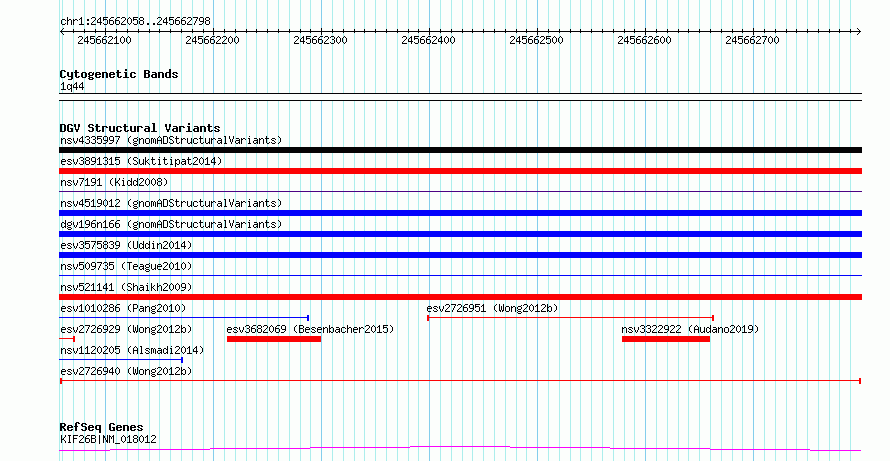
Task: Select the black nsv4335997 variant bar
Action: (x=460, y=150)
